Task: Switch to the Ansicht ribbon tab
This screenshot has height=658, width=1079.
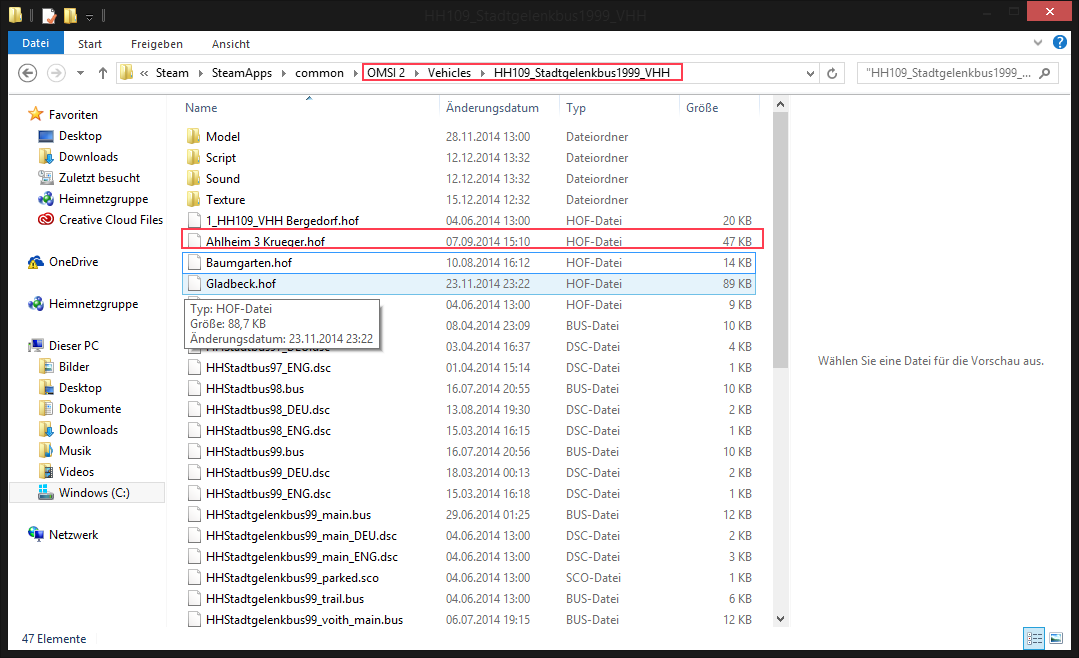Action: coord(230,44)
